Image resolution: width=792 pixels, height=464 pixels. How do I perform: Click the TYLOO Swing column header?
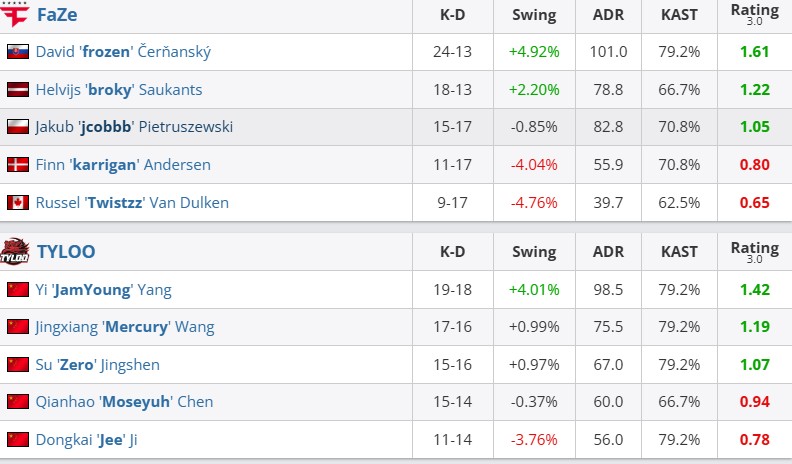tap(534, 252)
